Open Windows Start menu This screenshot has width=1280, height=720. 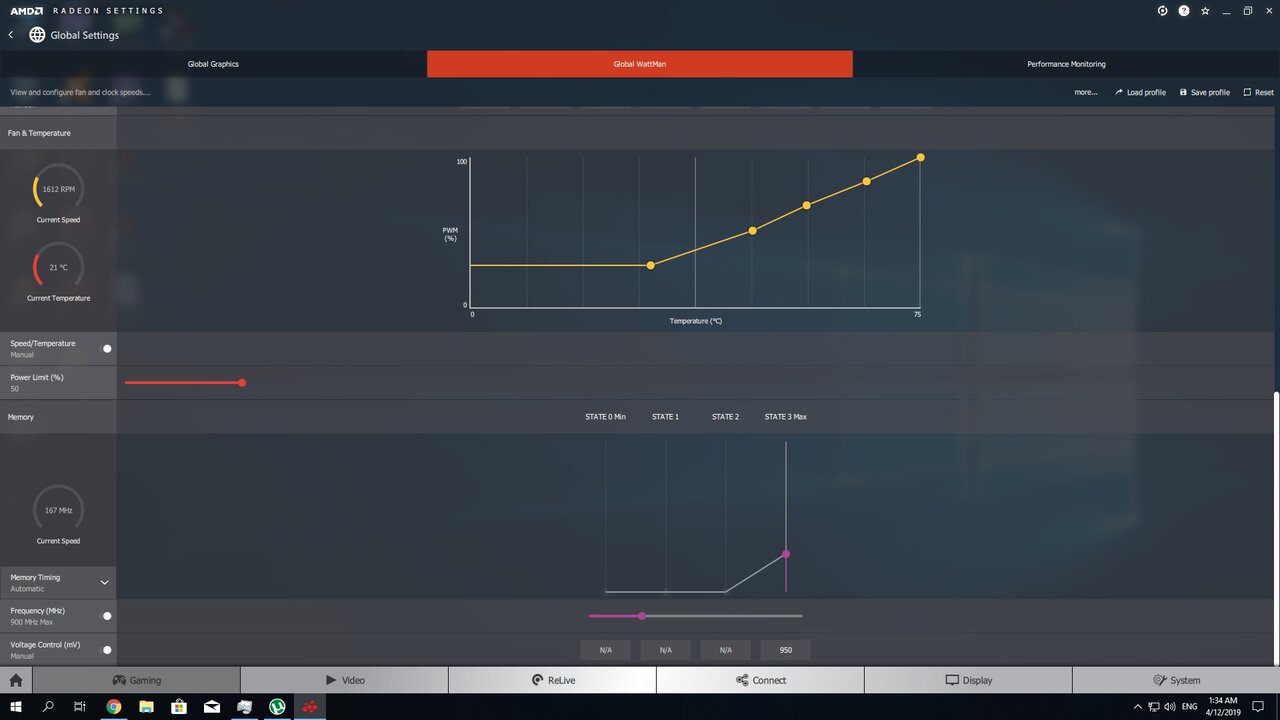16,707
